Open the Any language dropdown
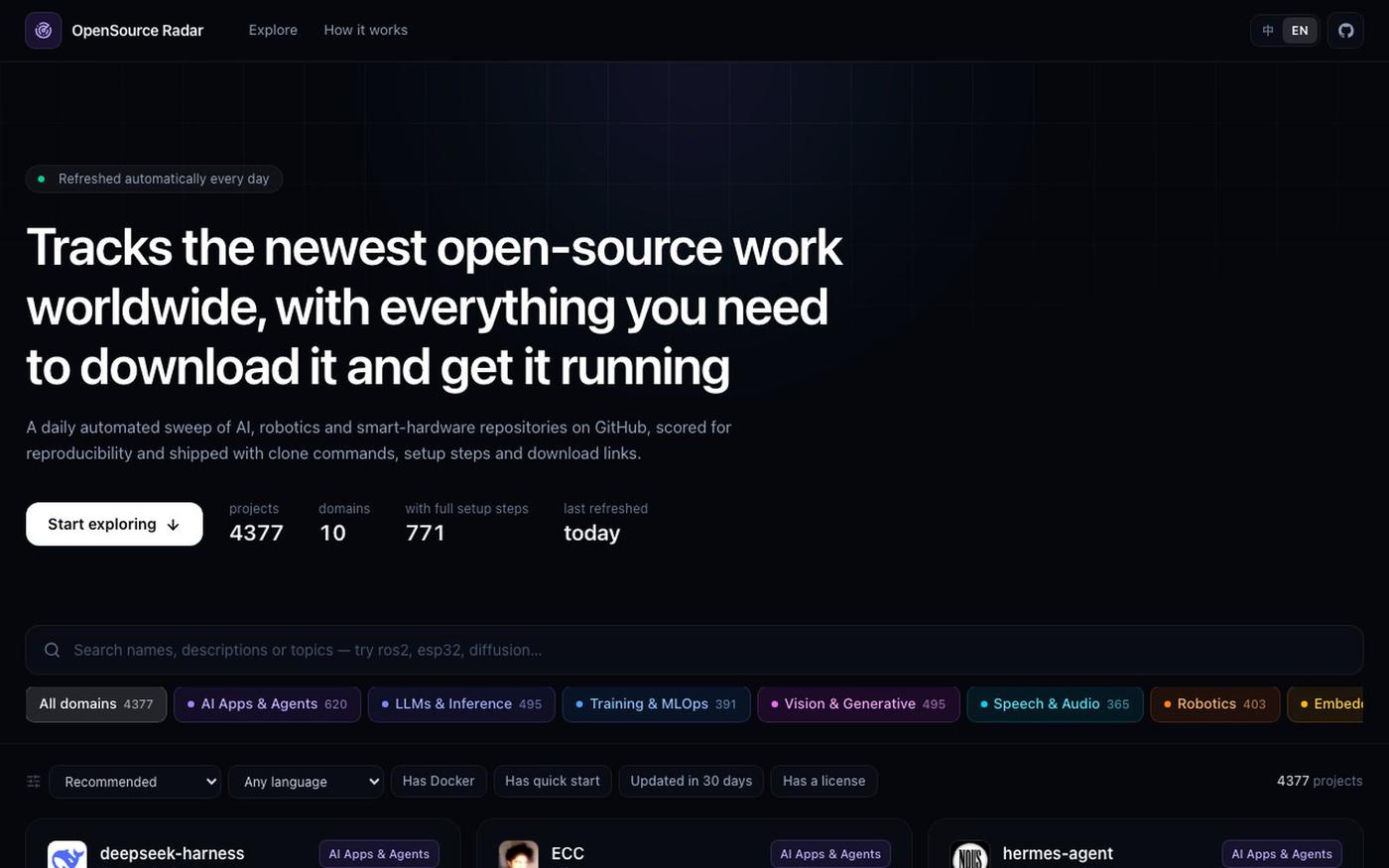This screenshot has height=868, width=1389. (307, 782)
